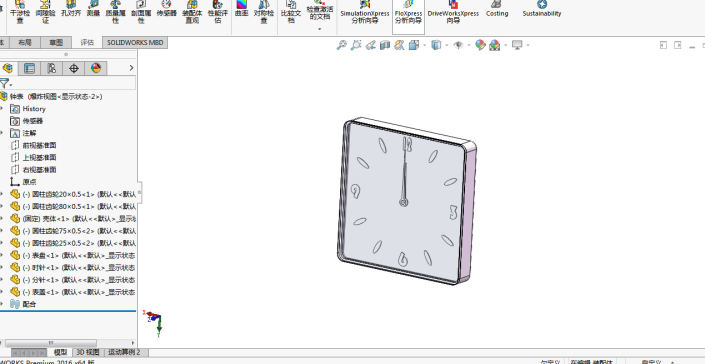Select 右视基准面 right plane
The image size is (705, 364).
[33, 170]
